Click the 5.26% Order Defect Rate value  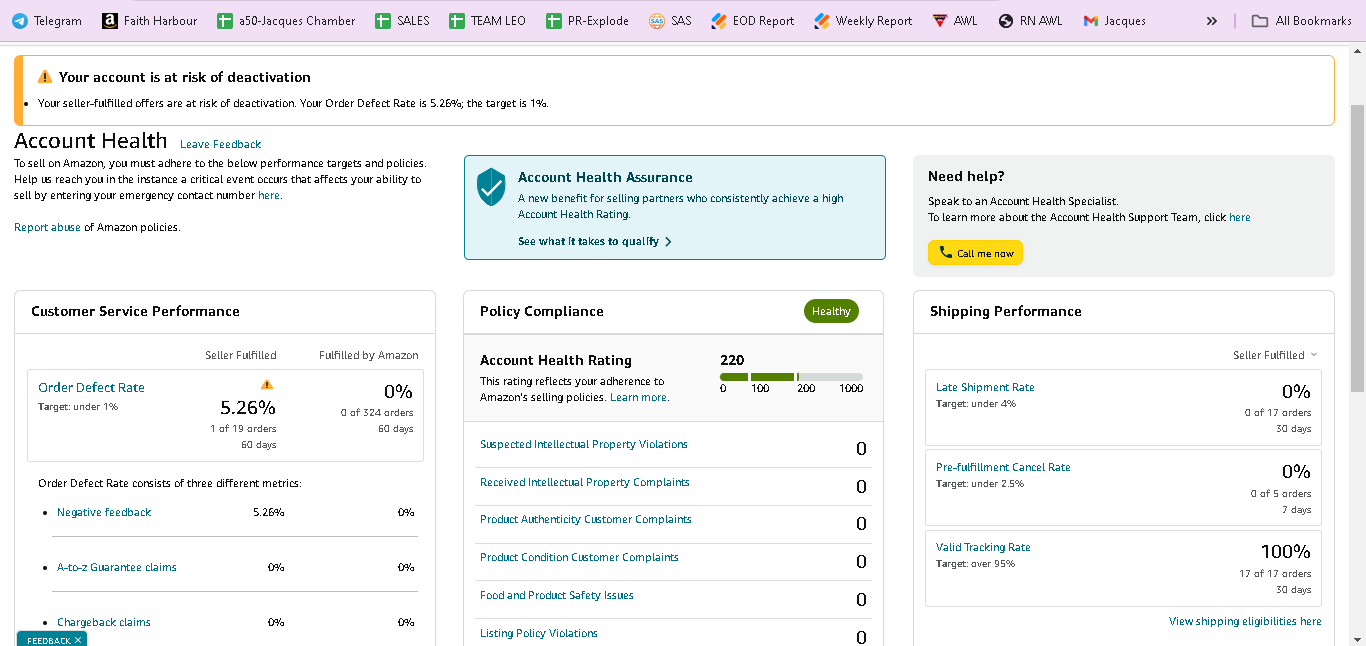248,407
